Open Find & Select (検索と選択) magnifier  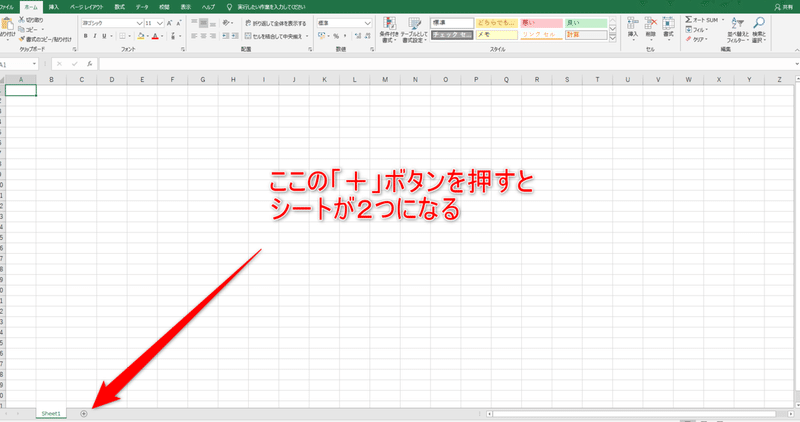click(x=759, y=30)
